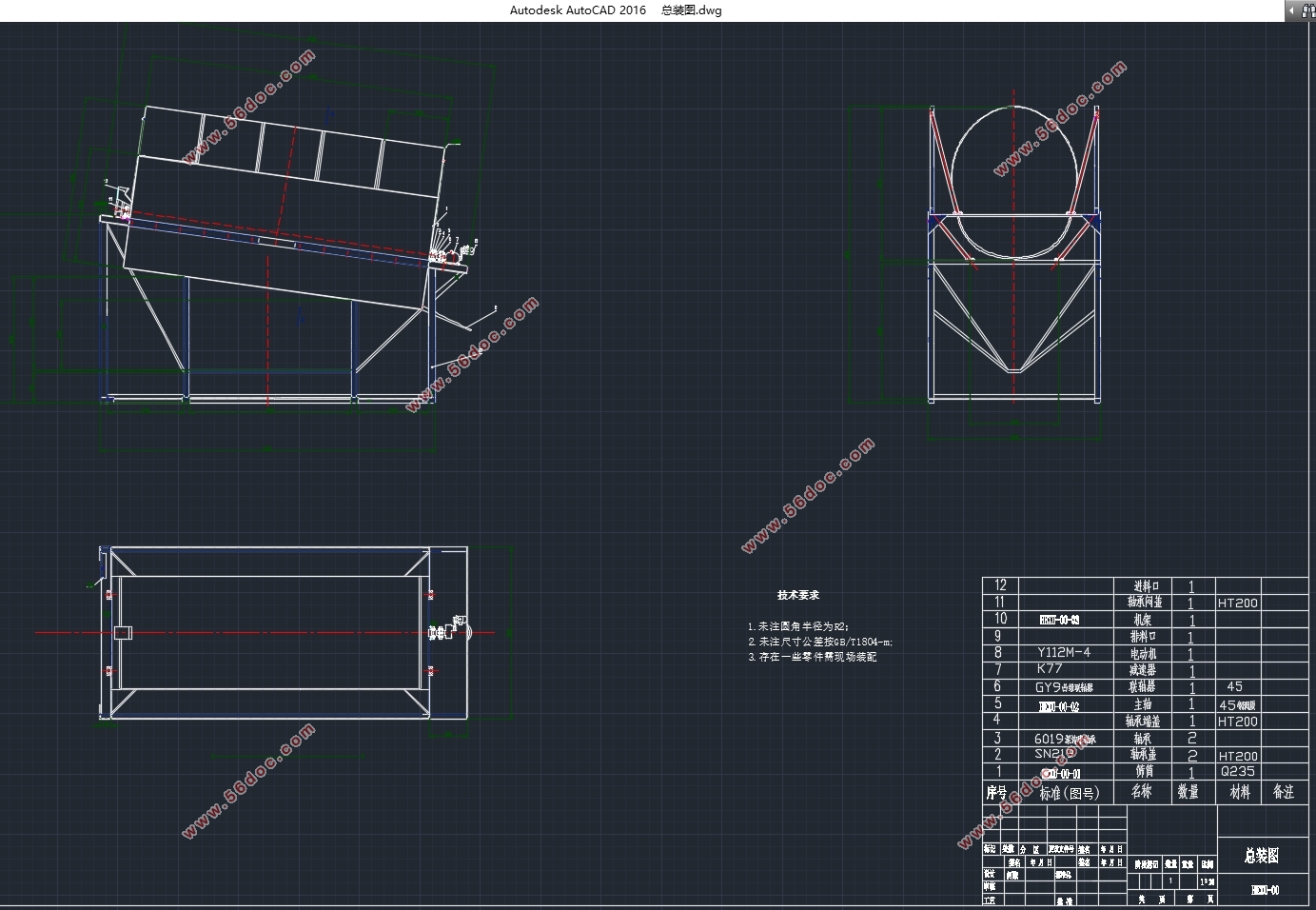Click the 主轴 name cell in row 5
Viewport: 1316px width, 910px height.
[x=1144, y=704]
